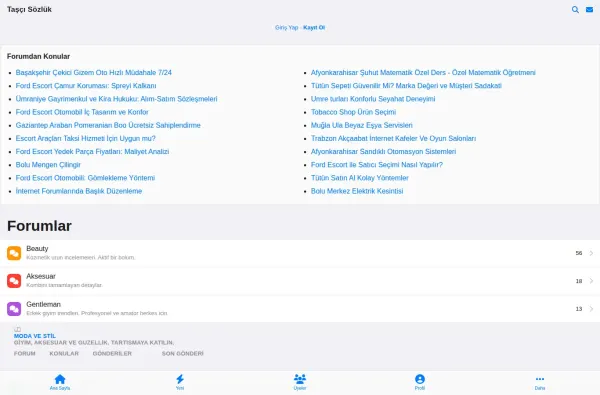600x395 pixels.
Task: Click the red Aksesuar forum icon
Action: click(14, 281)
